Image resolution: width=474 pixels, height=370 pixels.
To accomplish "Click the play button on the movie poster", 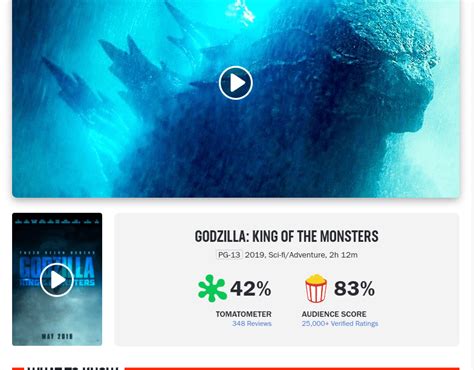I will (x=57, y=280).
